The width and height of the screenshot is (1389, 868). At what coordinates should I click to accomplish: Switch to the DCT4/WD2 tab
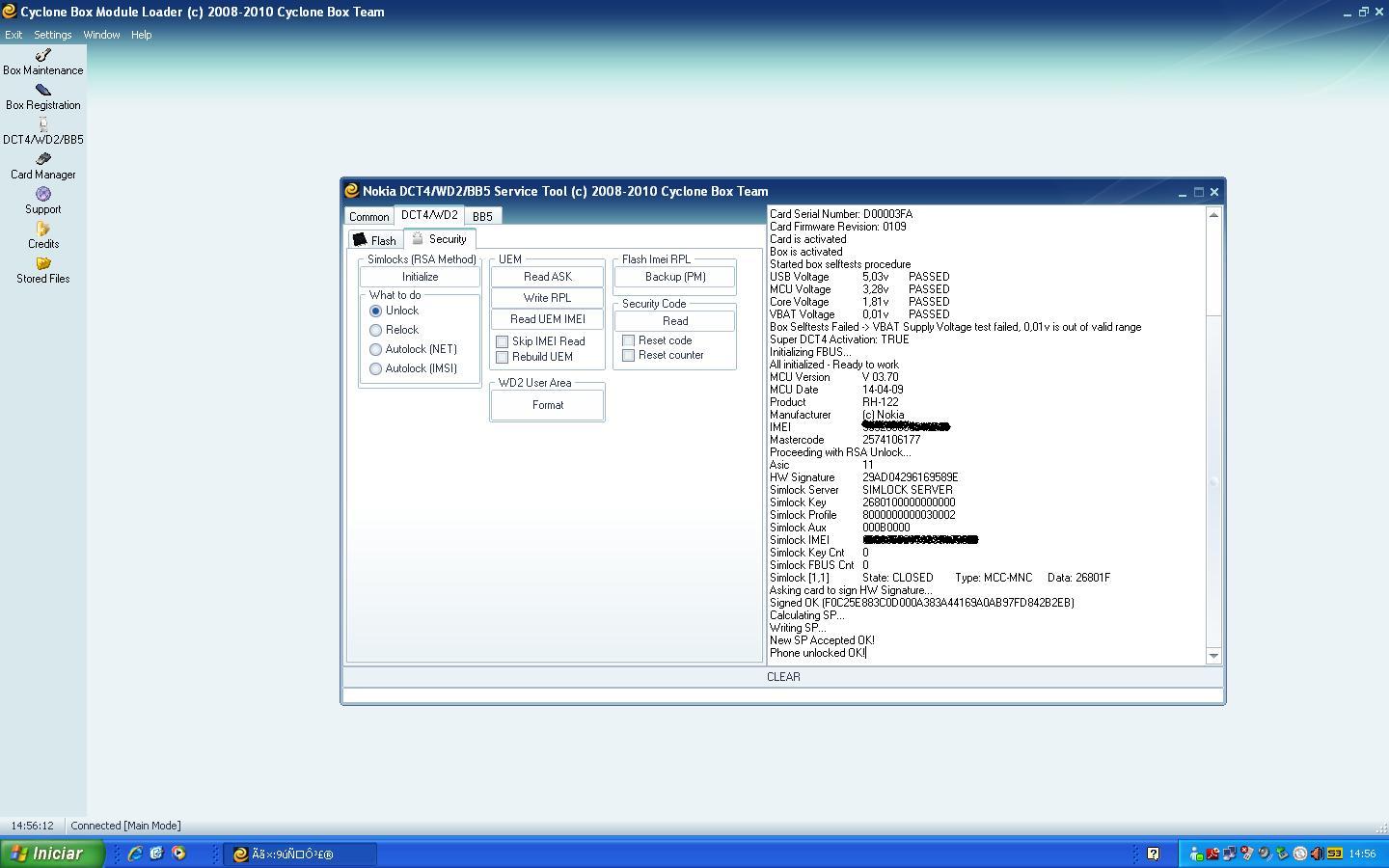click(x=429, y=215)
